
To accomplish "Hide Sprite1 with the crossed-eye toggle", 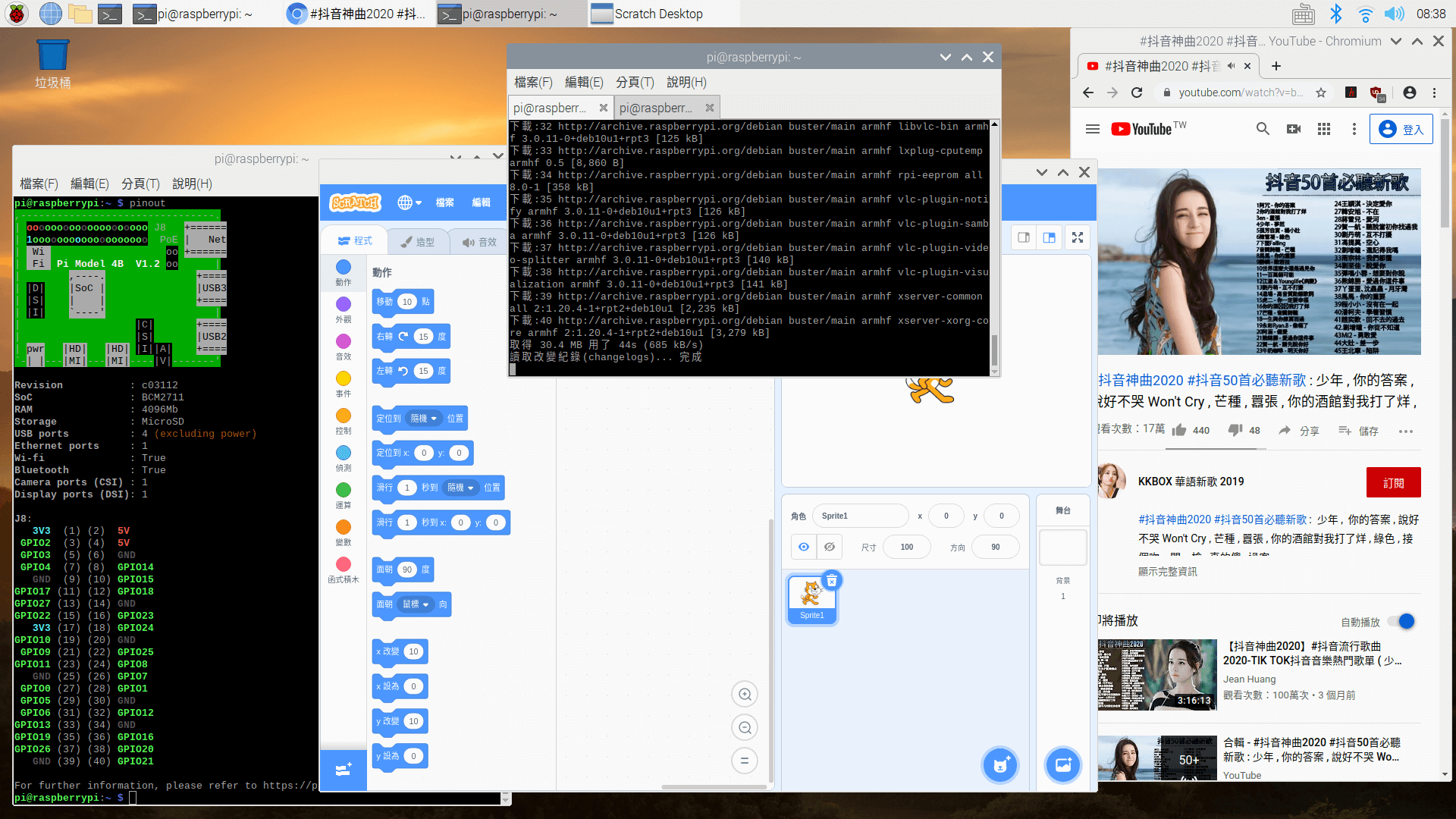I will (829, 546).
